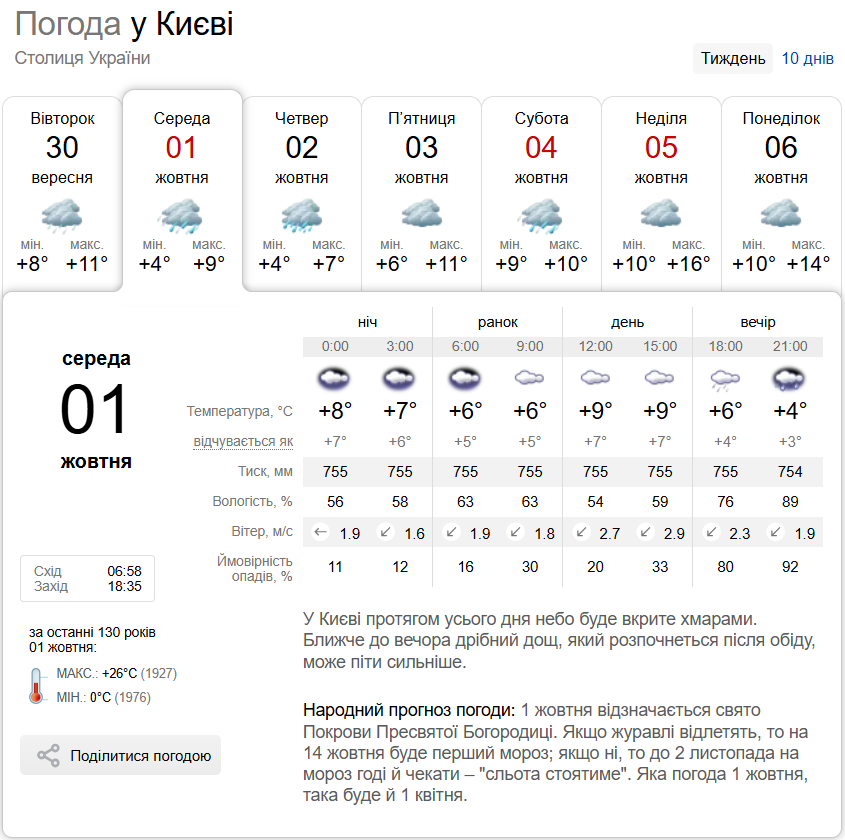
Task: Click the share icon beside Поділитися погодою
Action: pyautogui.click(x=48, y=756)
